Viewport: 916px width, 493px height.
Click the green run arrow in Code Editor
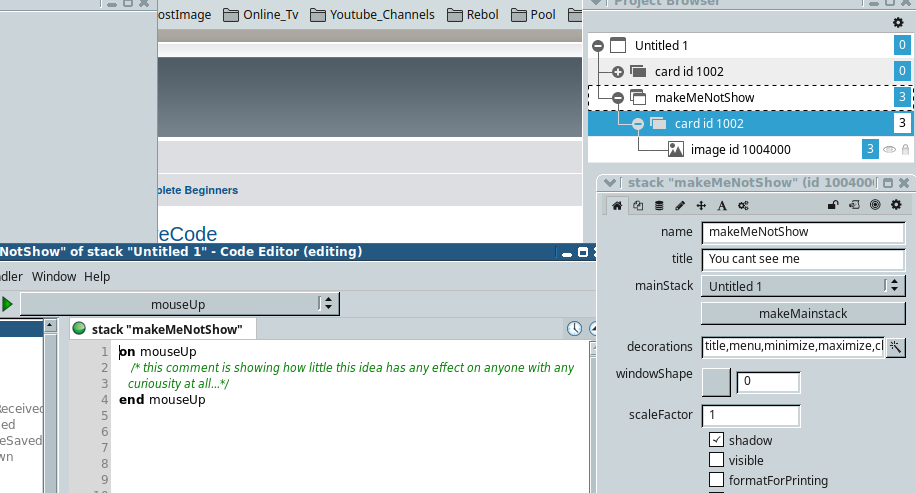pos(8,304)
